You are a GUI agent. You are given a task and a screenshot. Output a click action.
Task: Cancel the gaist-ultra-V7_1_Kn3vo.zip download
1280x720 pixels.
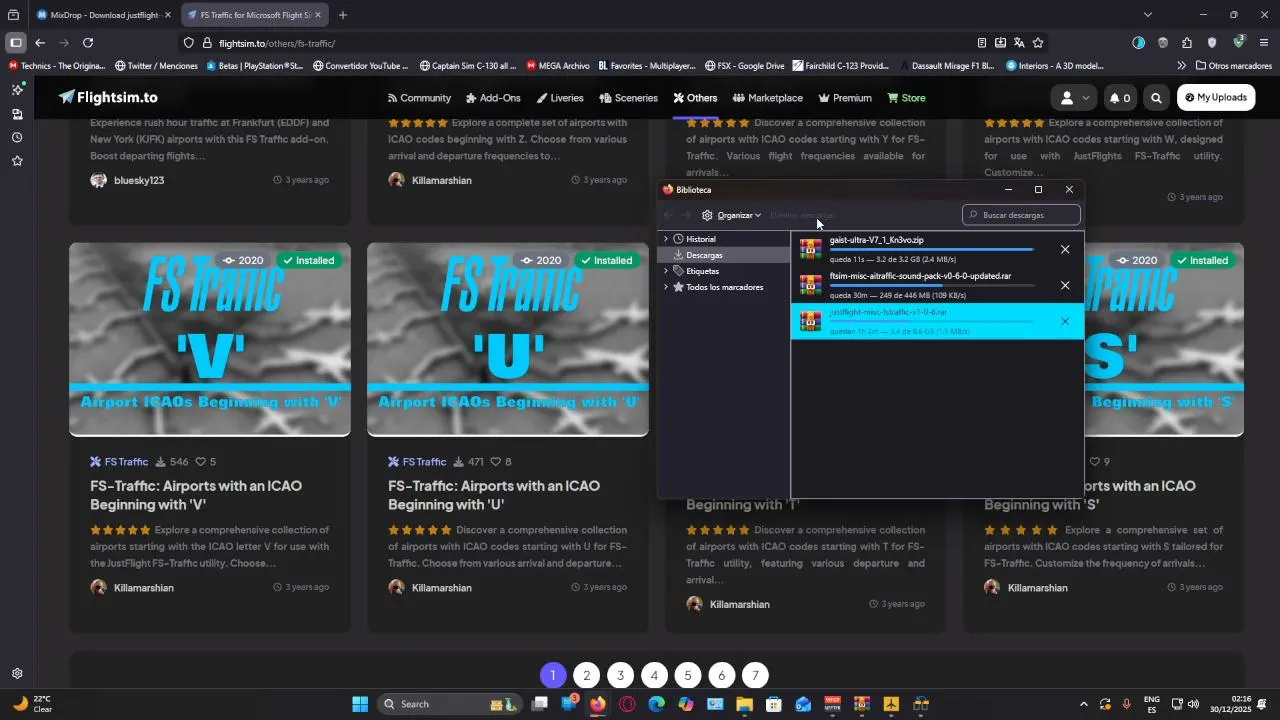pos(1065,249)
